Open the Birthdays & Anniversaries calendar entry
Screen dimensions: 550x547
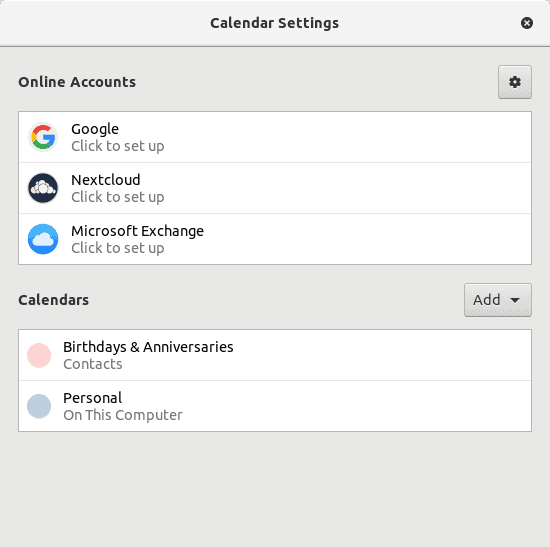275,355
